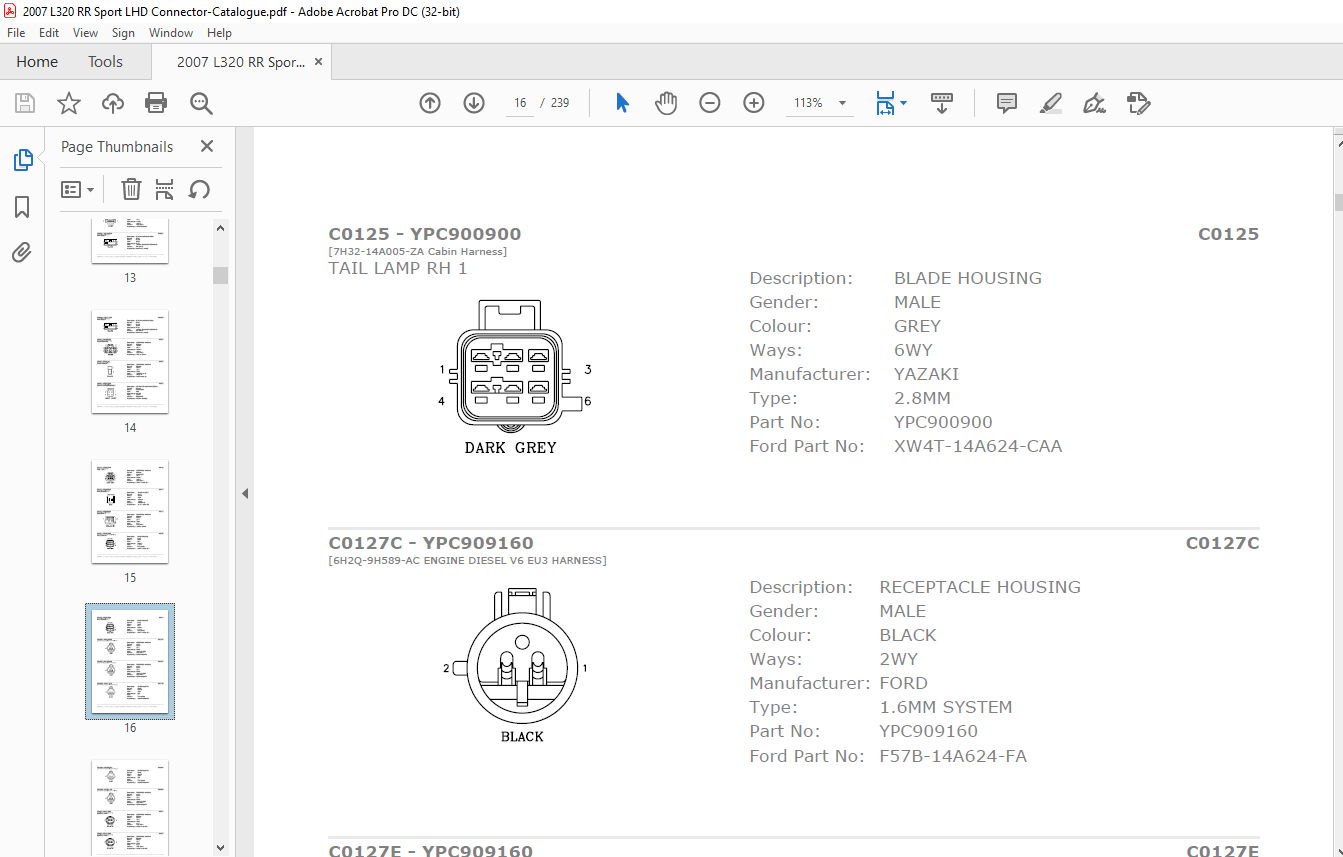Click the DARK GREY connector caption
This screenshot has width=1343, height=857.
pos(510,448)
